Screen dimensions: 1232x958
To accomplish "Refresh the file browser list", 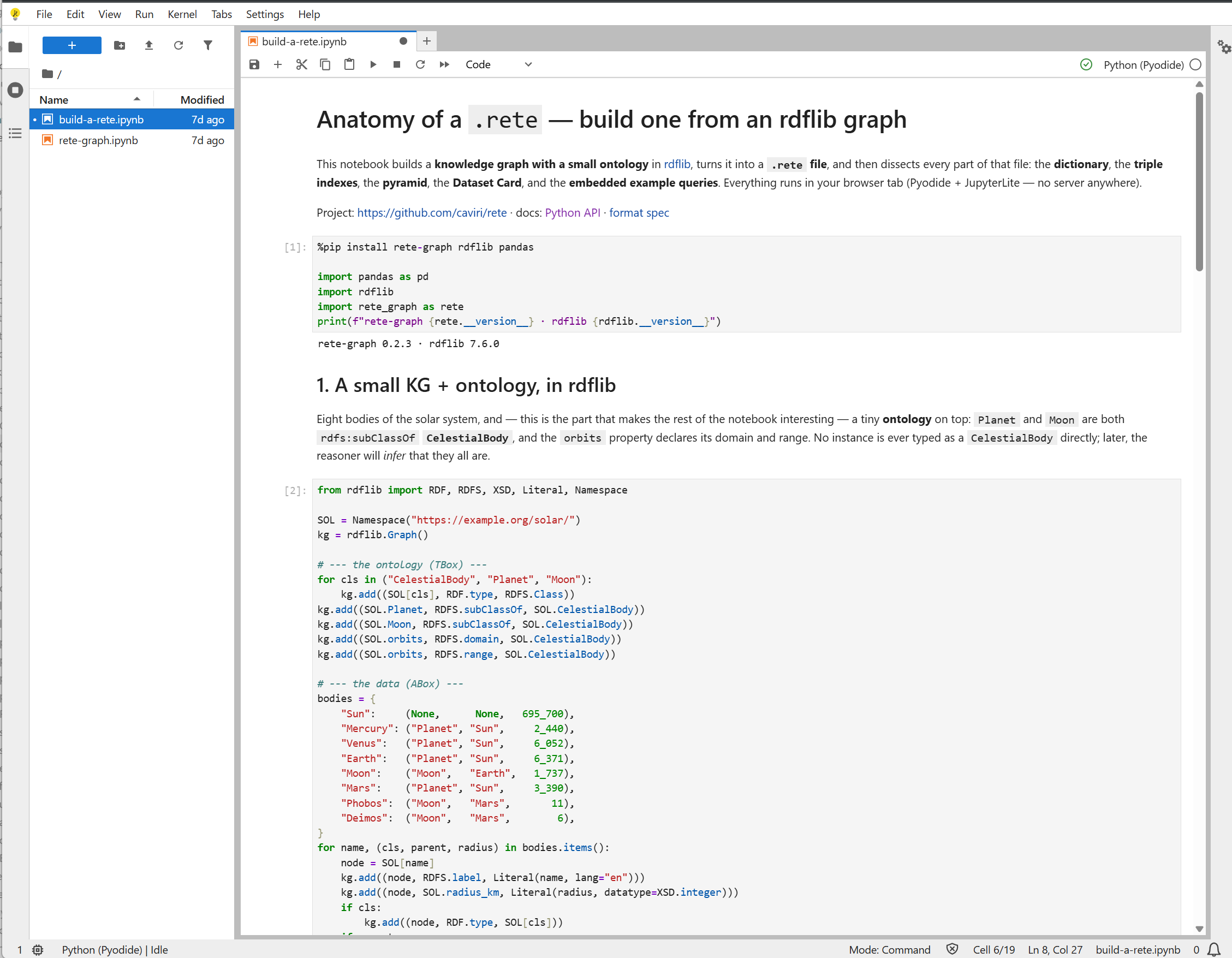I will pyautogui.click(x=178, y=45).
